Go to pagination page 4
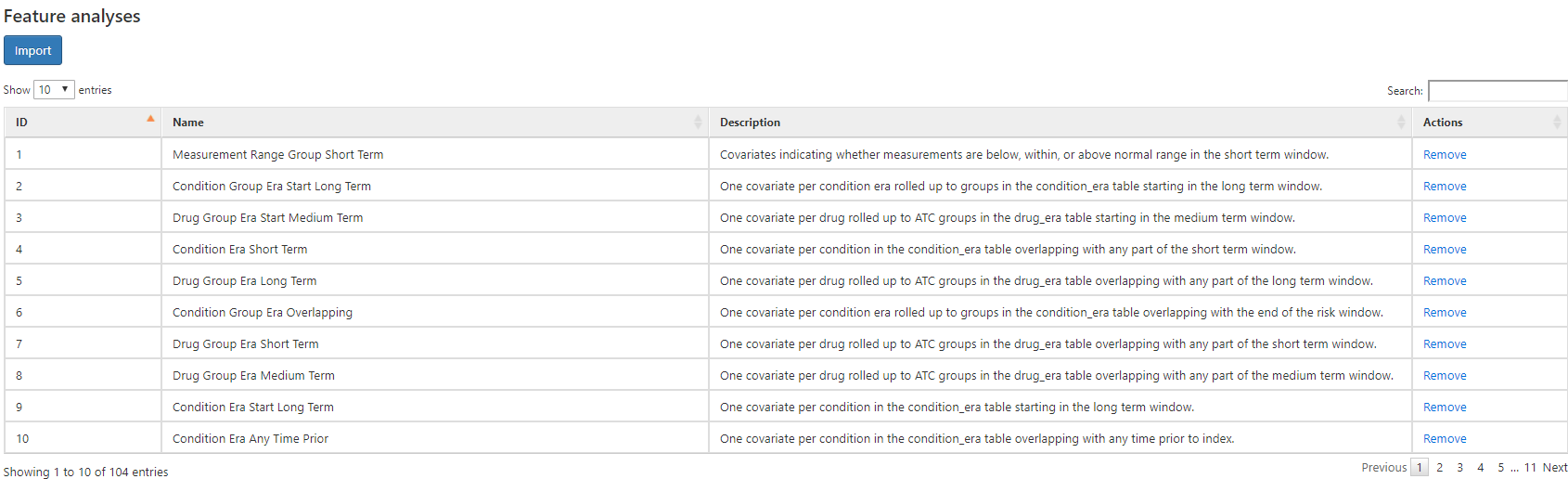Image resolution: width=1568 pixels, height=479 pixels. [x=1481, y=468]
